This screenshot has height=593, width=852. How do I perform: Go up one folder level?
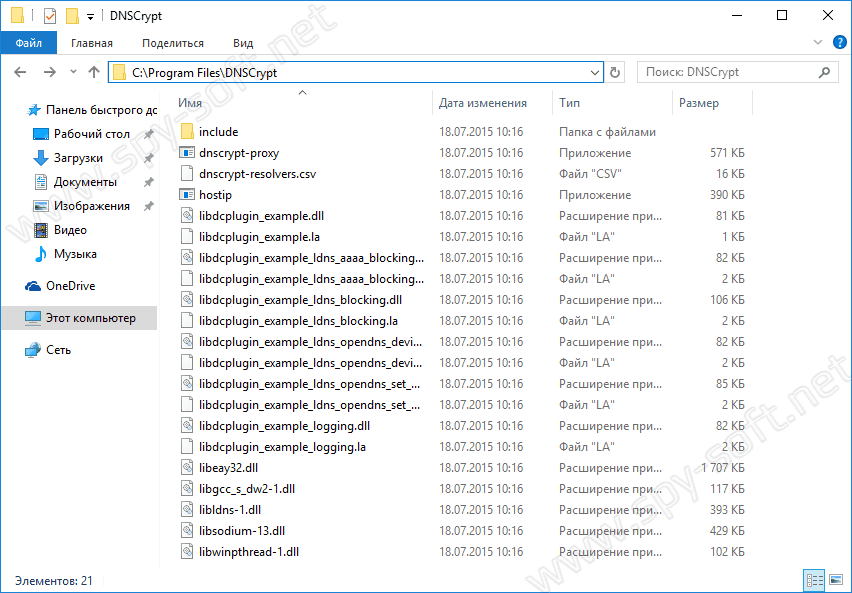pyautogui.click(x=94, y=72)
